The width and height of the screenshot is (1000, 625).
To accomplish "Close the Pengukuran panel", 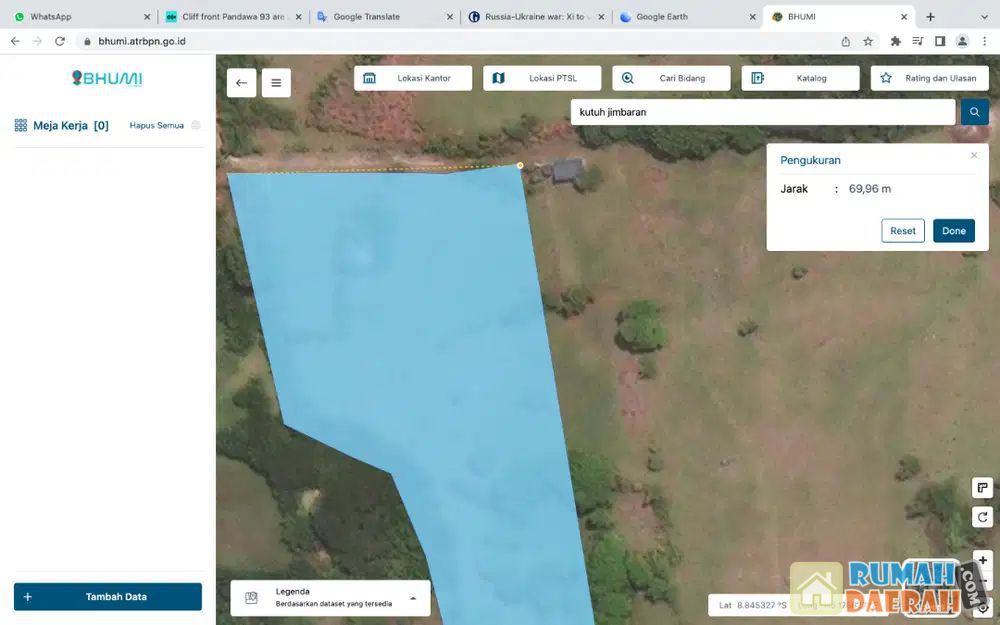I will 974,155.
